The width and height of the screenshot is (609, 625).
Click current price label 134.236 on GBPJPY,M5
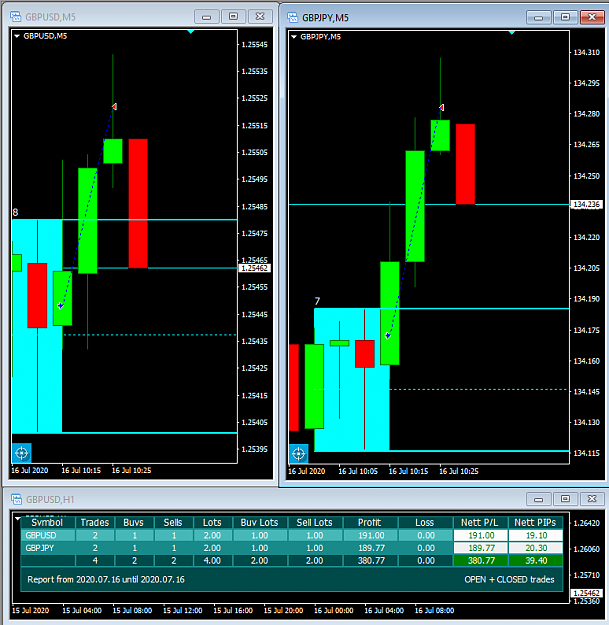586,204
